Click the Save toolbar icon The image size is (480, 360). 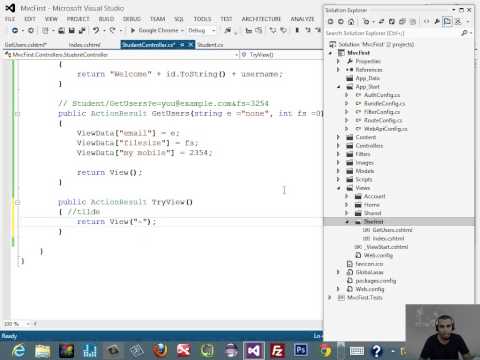pos(72,30)
